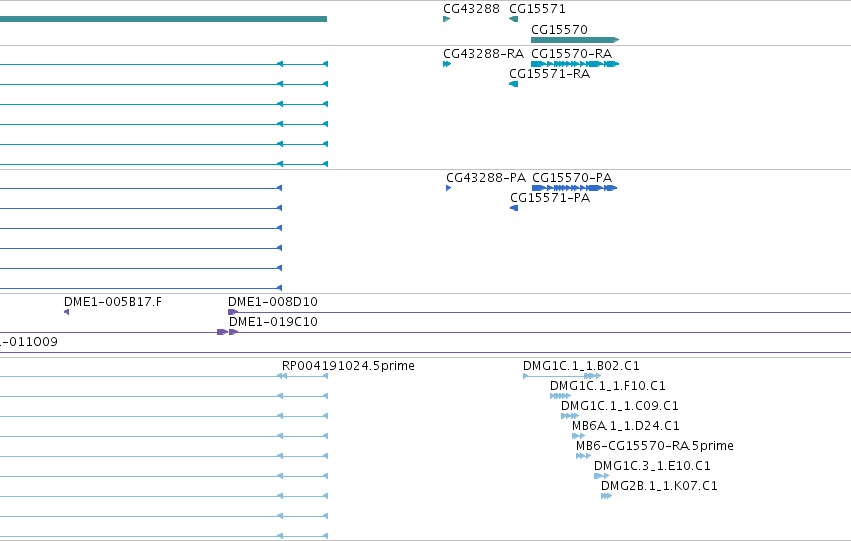Click the CG15570-RA transcript label

coord(571,54)
